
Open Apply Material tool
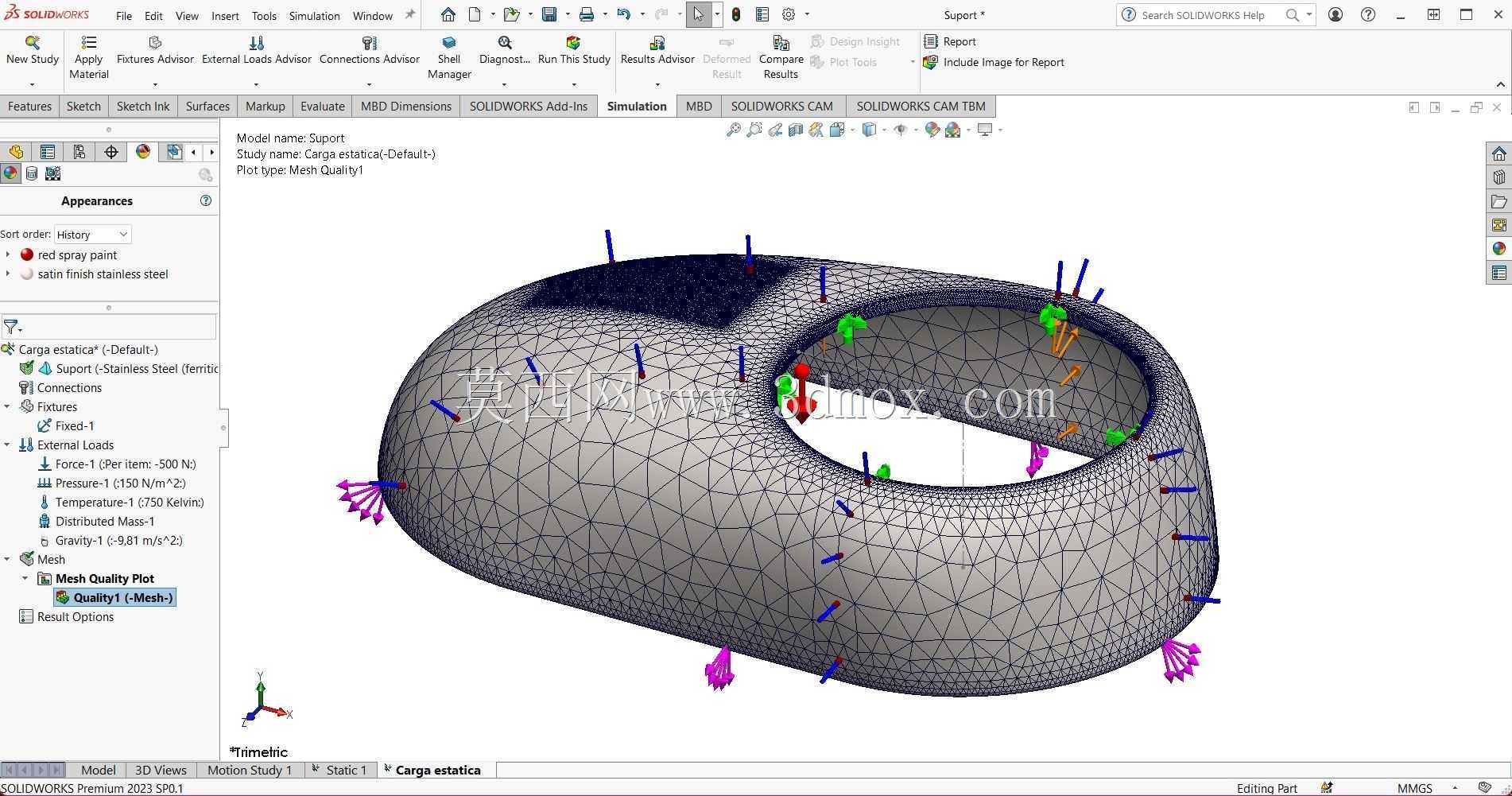pyautogui.click(x=88, y=57)
